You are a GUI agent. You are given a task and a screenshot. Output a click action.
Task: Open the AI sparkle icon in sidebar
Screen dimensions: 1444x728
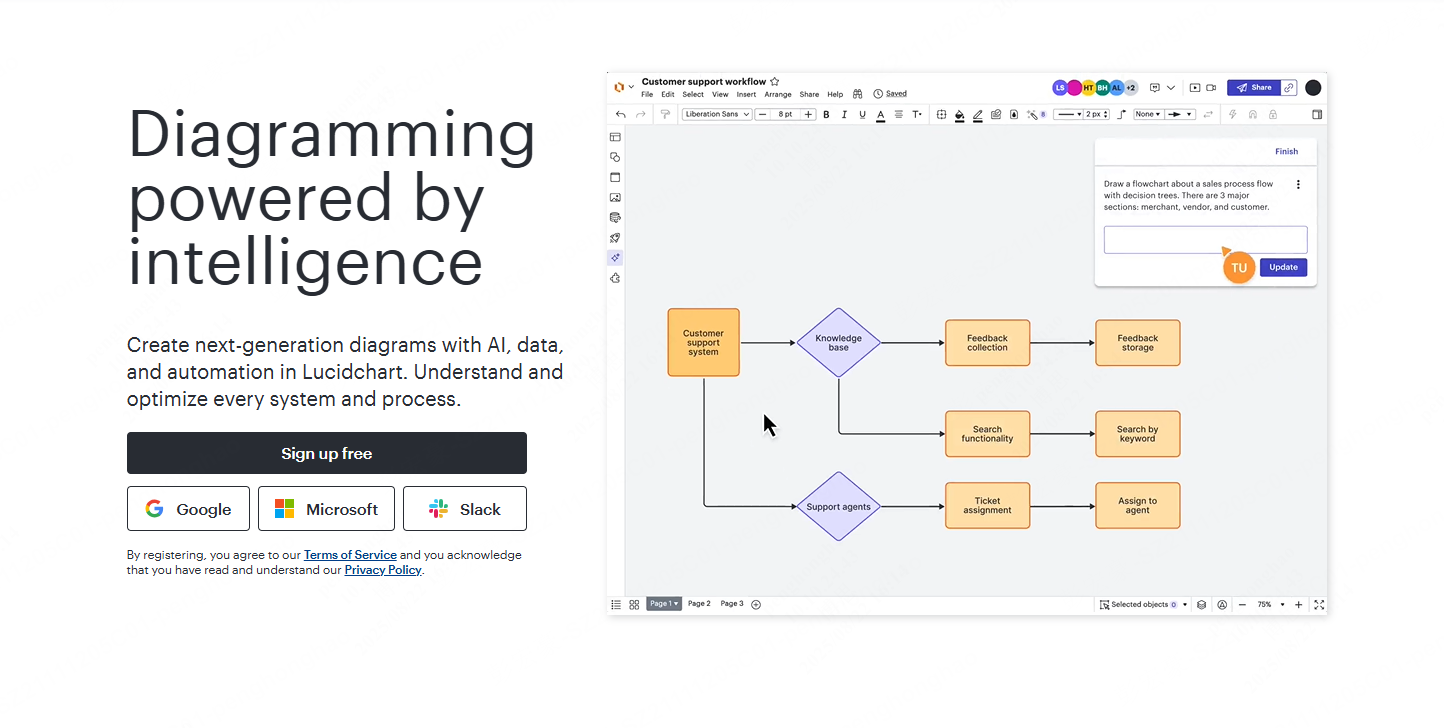(x=615, y=258)
